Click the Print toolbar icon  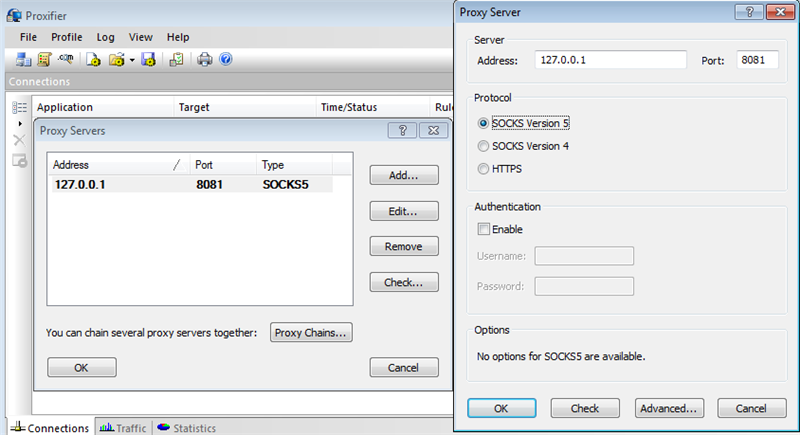coord(205,60)
